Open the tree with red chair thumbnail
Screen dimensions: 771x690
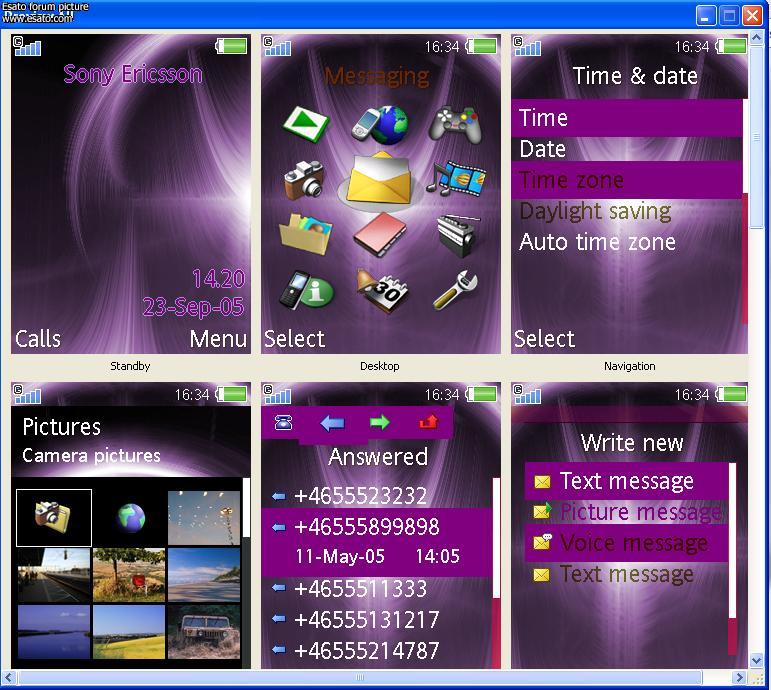[x=129, y=575]
